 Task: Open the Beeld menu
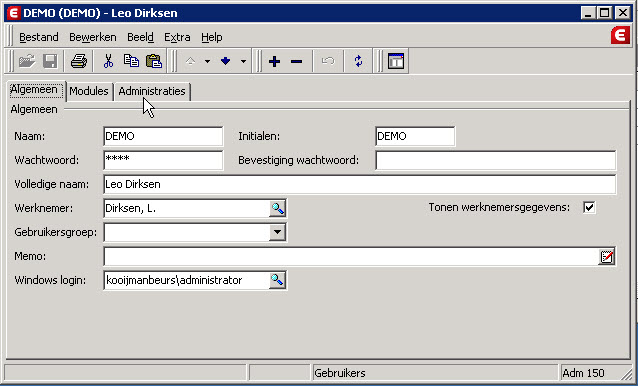tap(140, 37)
